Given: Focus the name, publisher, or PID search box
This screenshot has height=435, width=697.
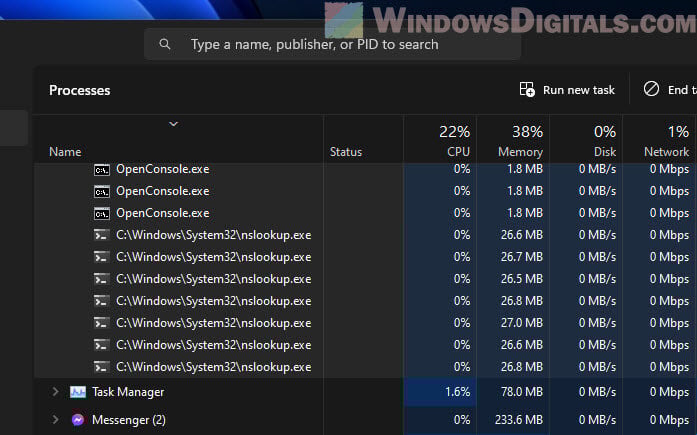Looking at the screenshot, I should [x=332, y=44].
